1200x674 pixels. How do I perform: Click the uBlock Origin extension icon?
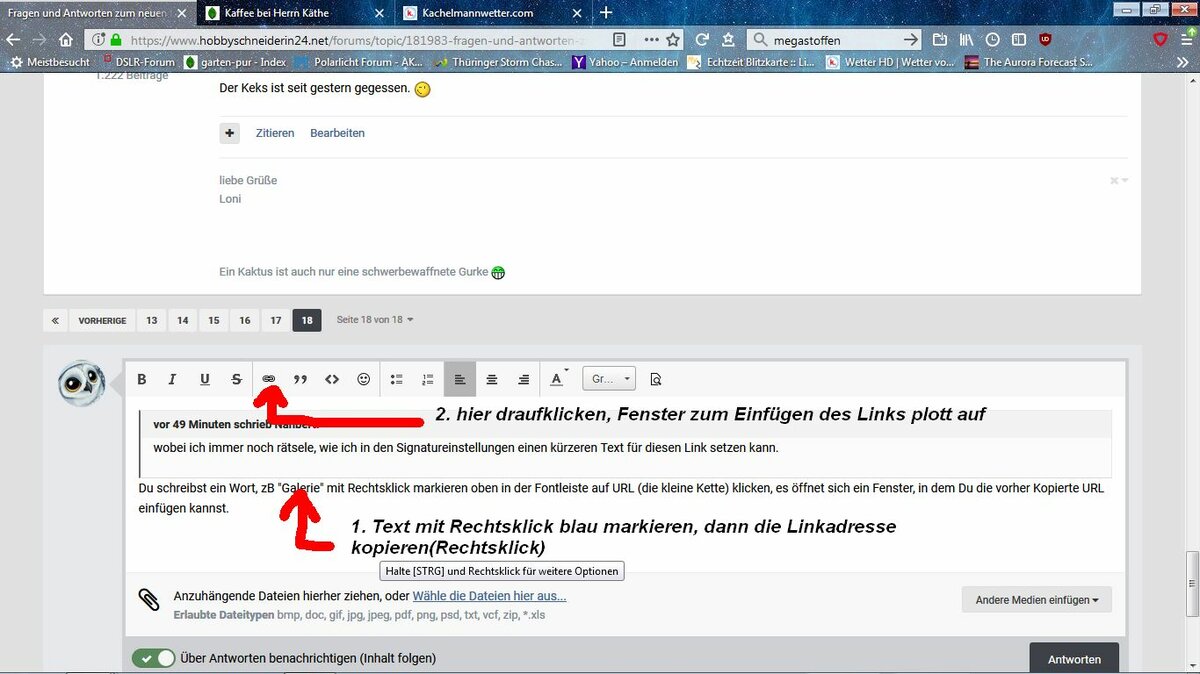pos(1045,40)
